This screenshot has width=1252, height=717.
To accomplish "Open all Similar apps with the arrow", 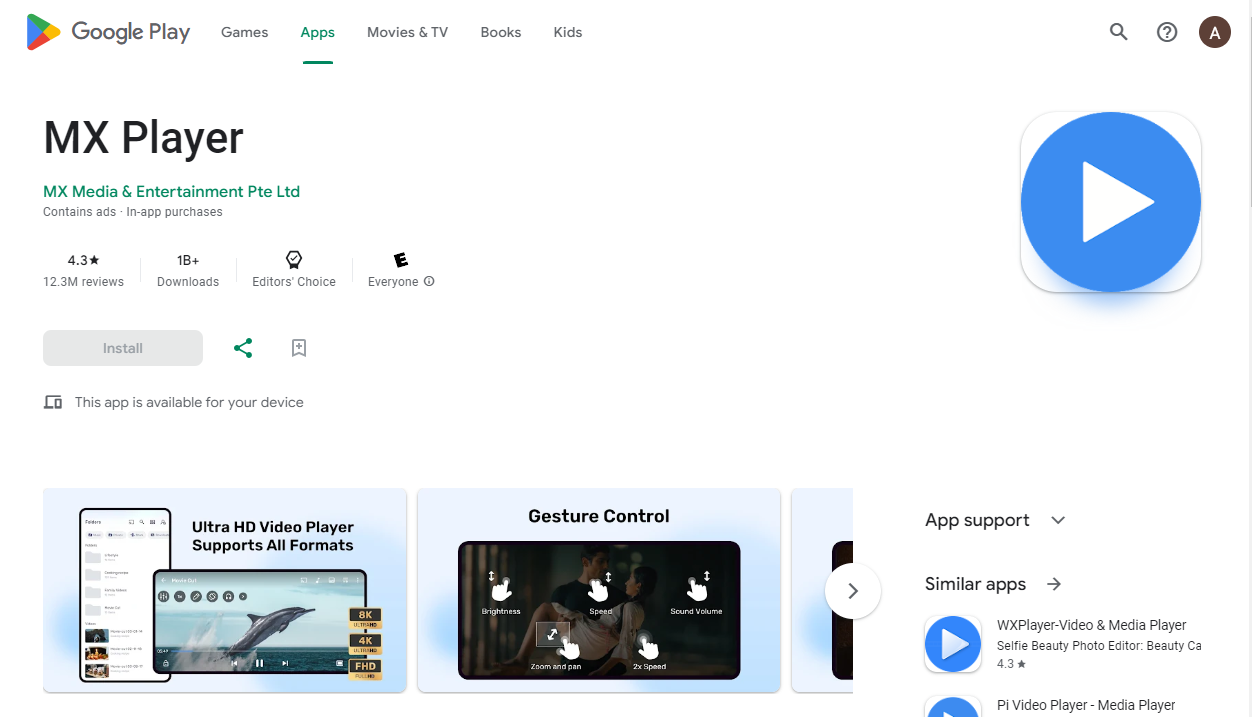I will (1053, 584).
